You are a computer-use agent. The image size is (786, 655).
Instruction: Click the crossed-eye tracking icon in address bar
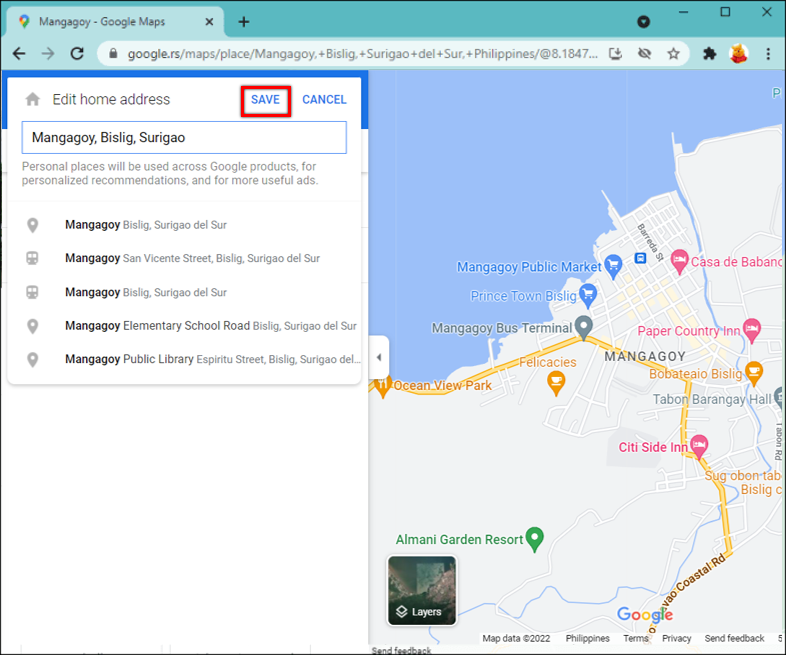pyautogui.click(x=644, y=53)
